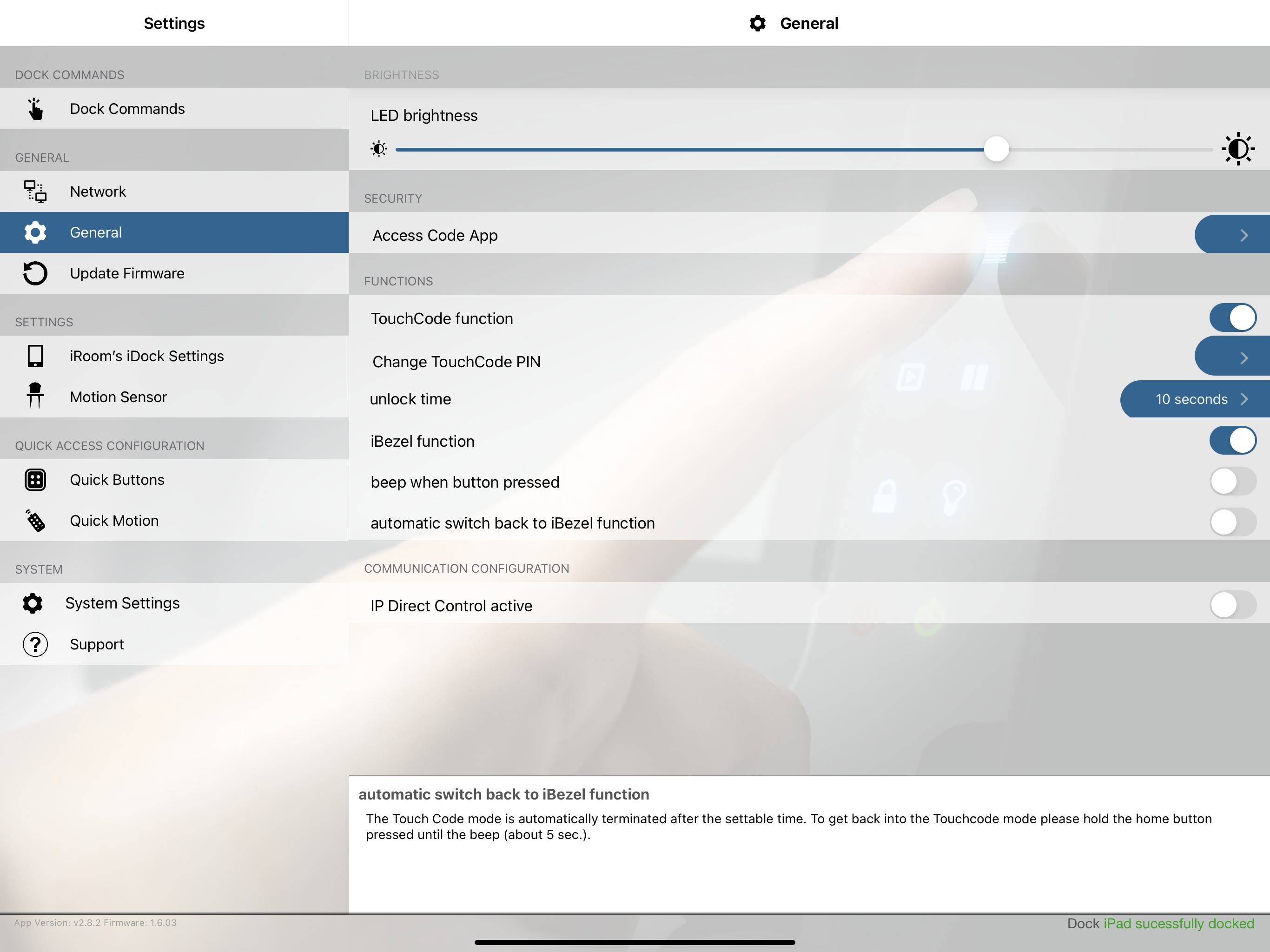The image size is (1270, 952).
Task: Open Motion Sensor settings
Action: [174, 397]
